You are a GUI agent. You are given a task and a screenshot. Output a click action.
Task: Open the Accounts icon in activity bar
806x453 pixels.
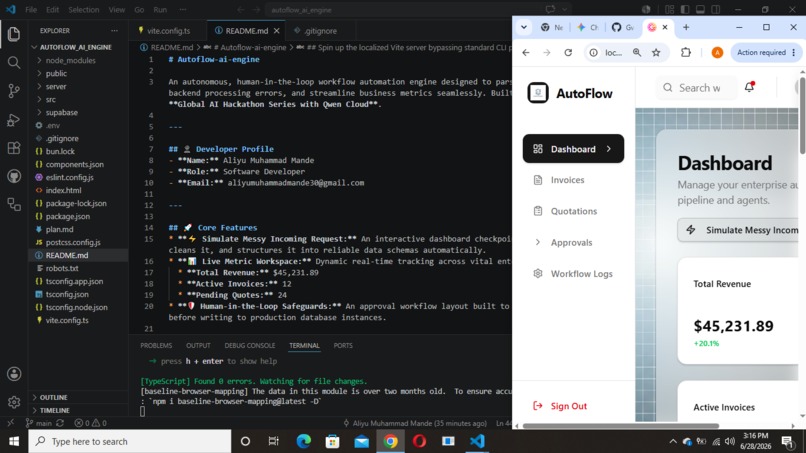pos(14,374)
